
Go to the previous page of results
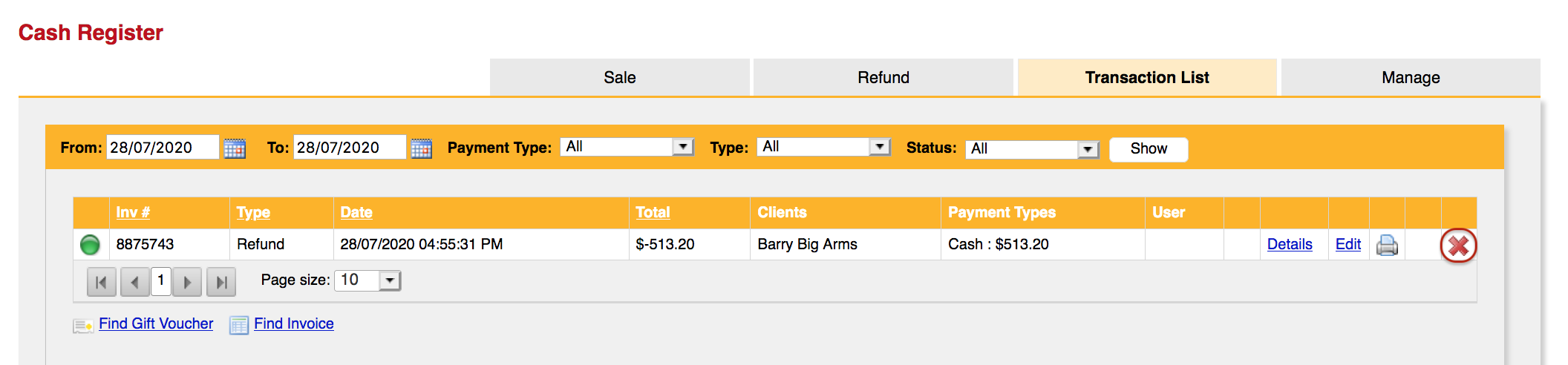[134, 282]
